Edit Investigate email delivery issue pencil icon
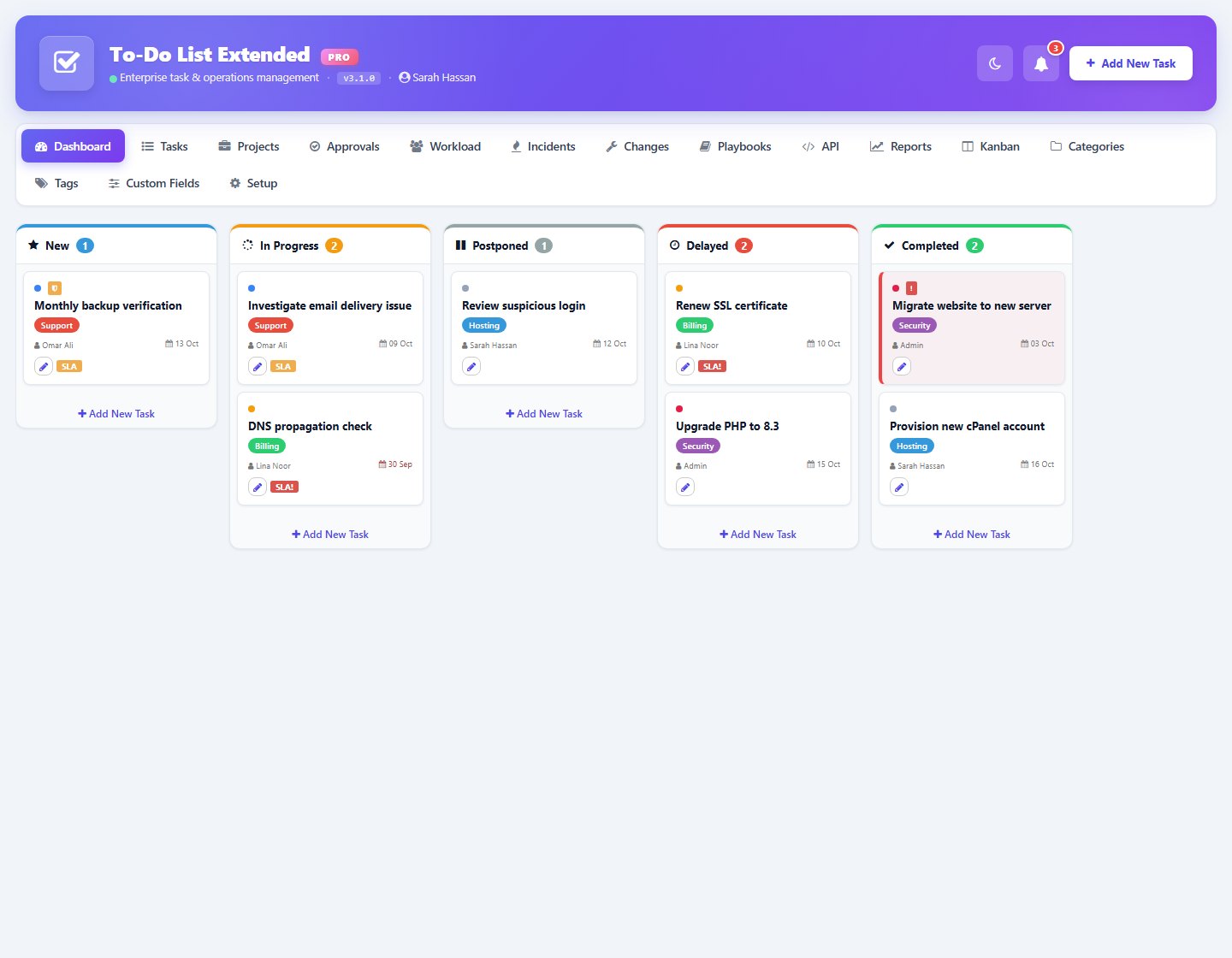The image size is (1232, 958). point(258,366)
